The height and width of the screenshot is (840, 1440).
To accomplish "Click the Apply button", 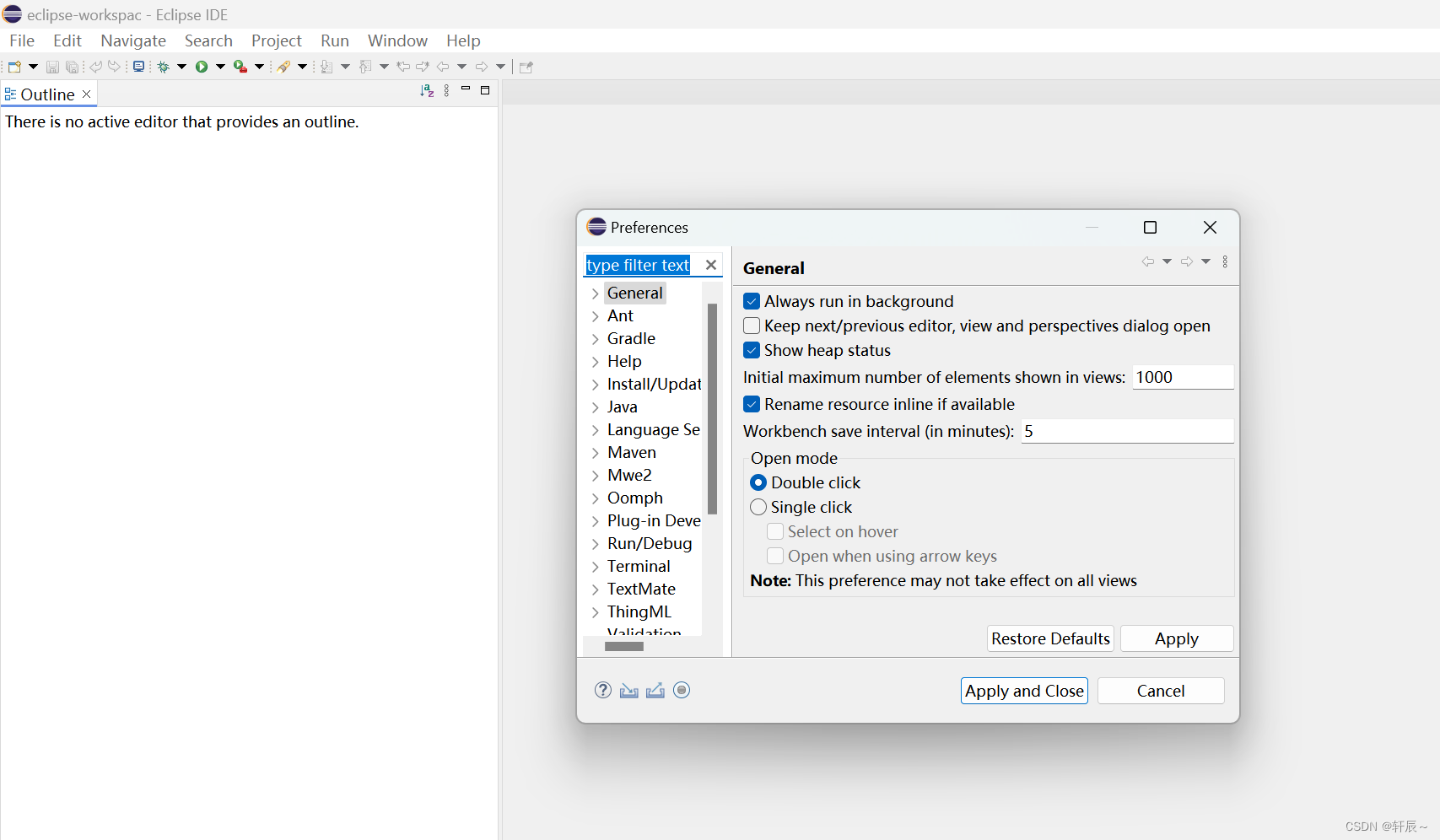I will tap(1177, 638).
